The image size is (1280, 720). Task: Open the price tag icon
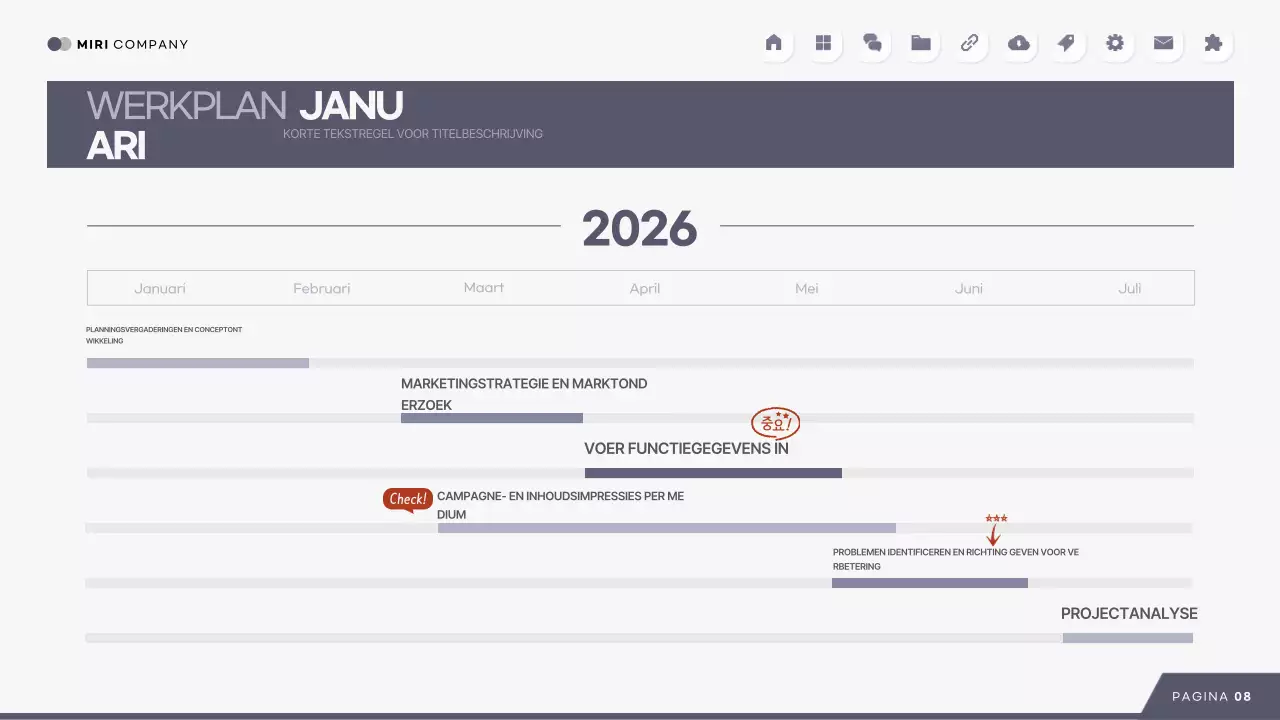click(x=1066, y=43)
